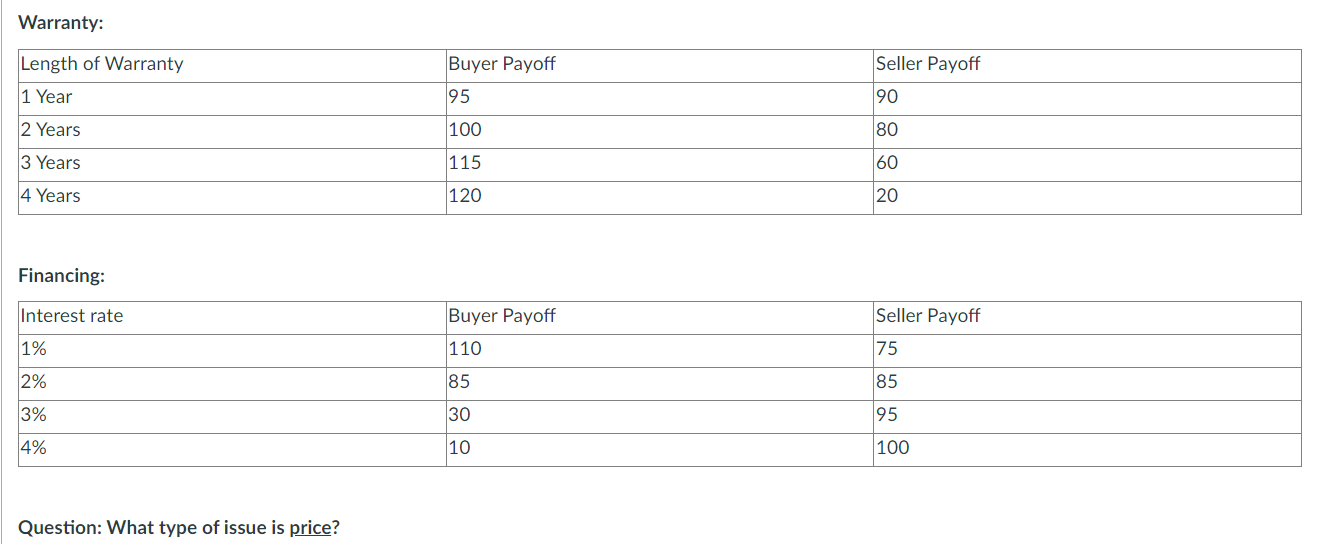Select the 'Interest rate' header cell
The width and height of the screenshot is (1338, 544).
72,316
